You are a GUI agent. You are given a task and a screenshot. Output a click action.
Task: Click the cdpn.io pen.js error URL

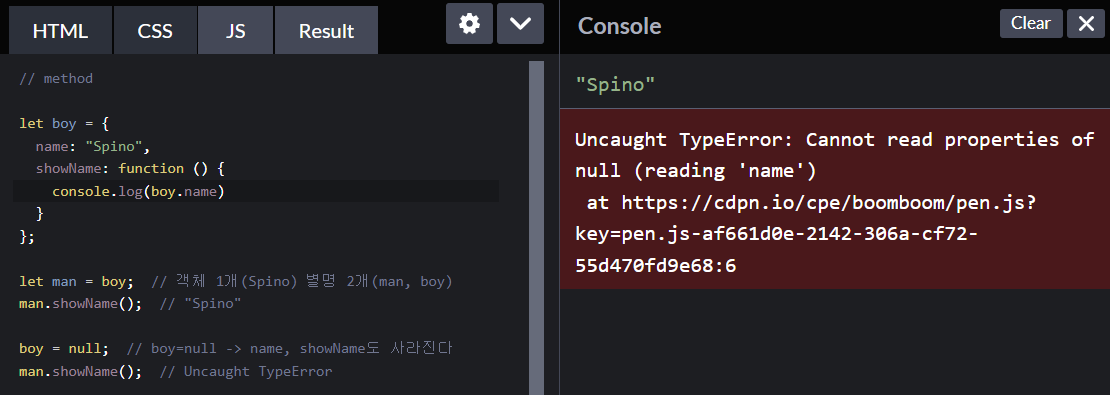806,234
